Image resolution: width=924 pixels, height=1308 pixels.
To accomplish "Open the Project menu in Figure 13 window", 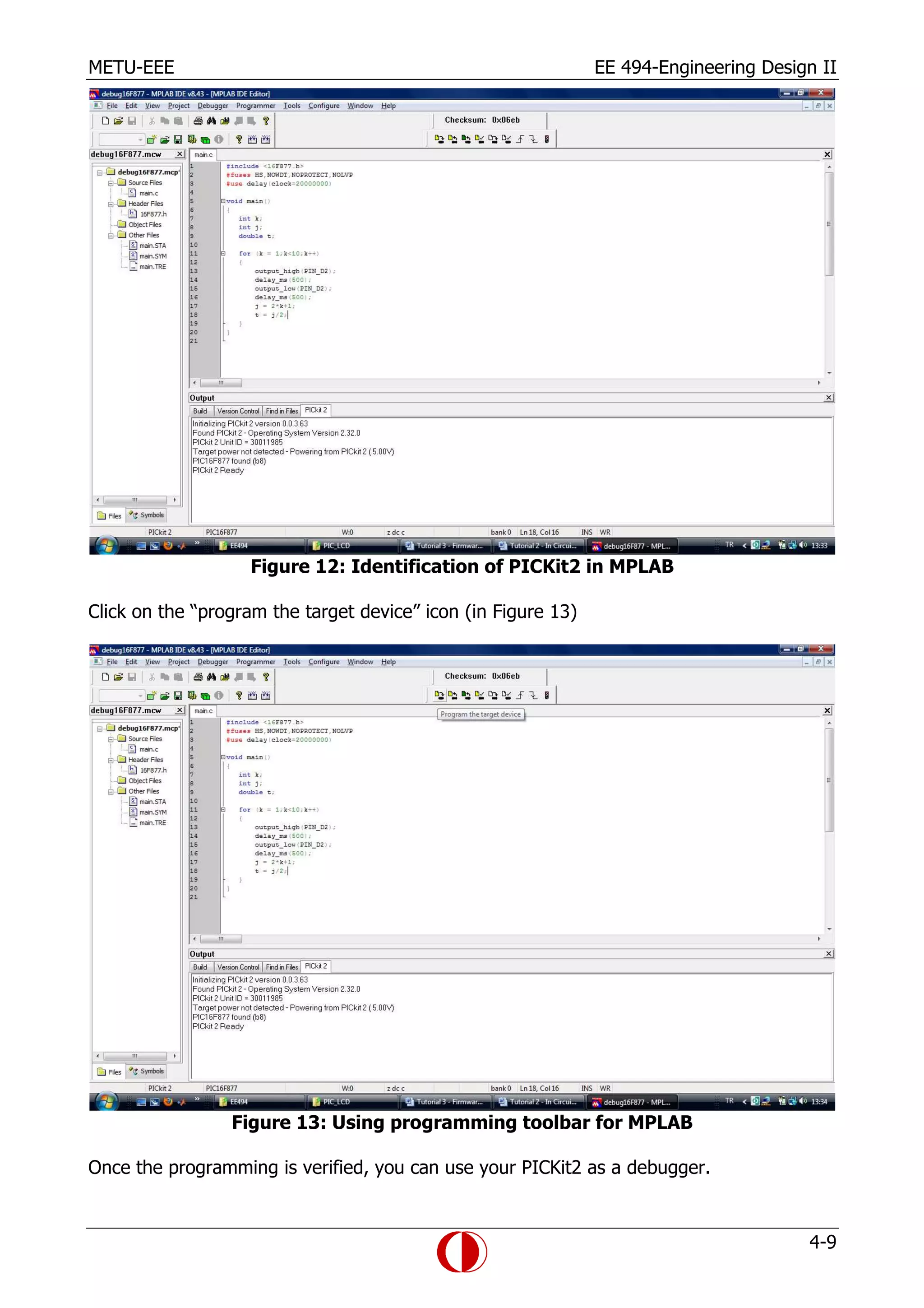I will [x=179, y=662].
